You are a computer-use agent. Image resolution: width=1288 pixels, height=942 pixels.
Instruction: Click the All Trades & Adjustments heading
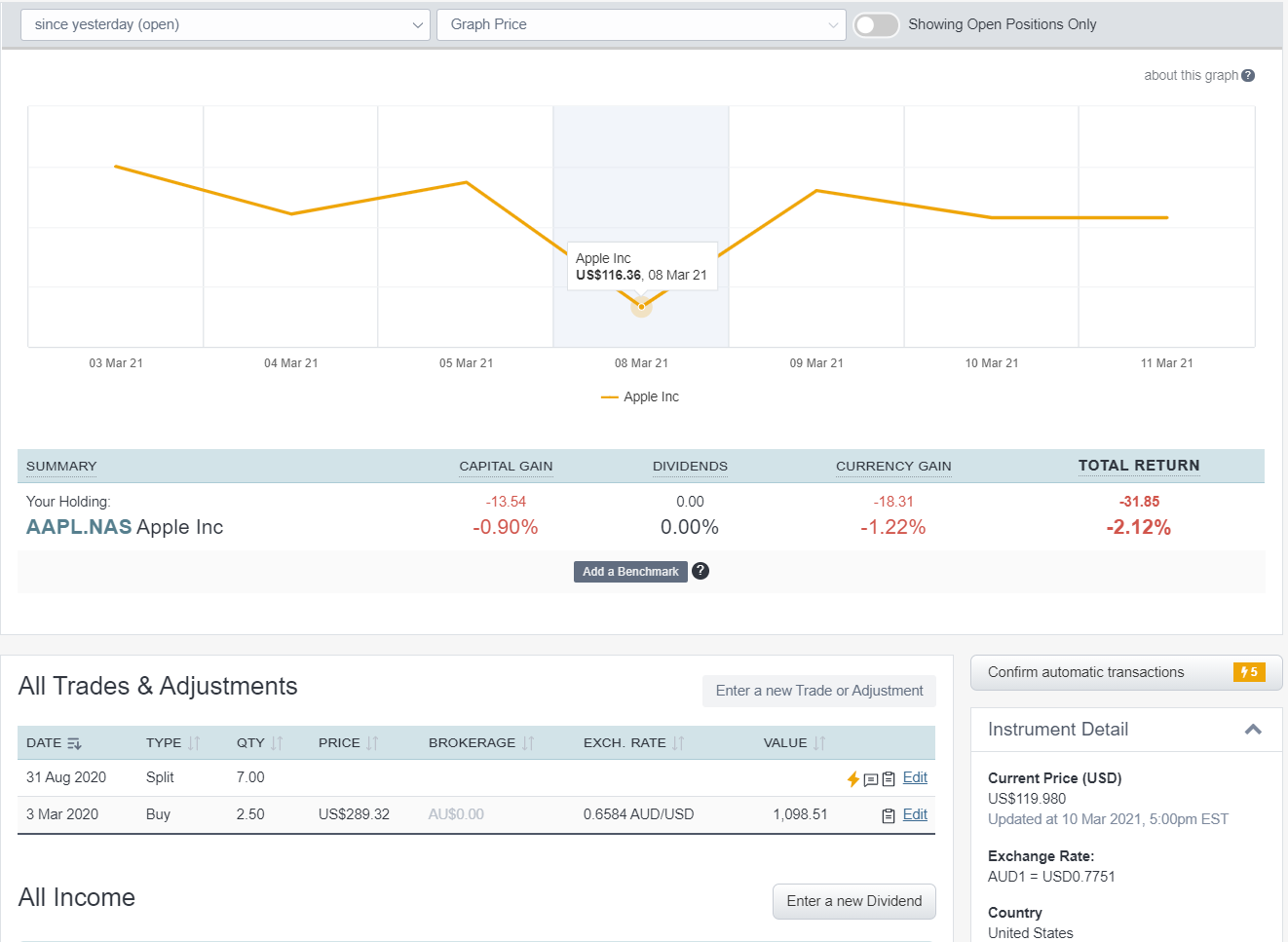click(158, 686)
